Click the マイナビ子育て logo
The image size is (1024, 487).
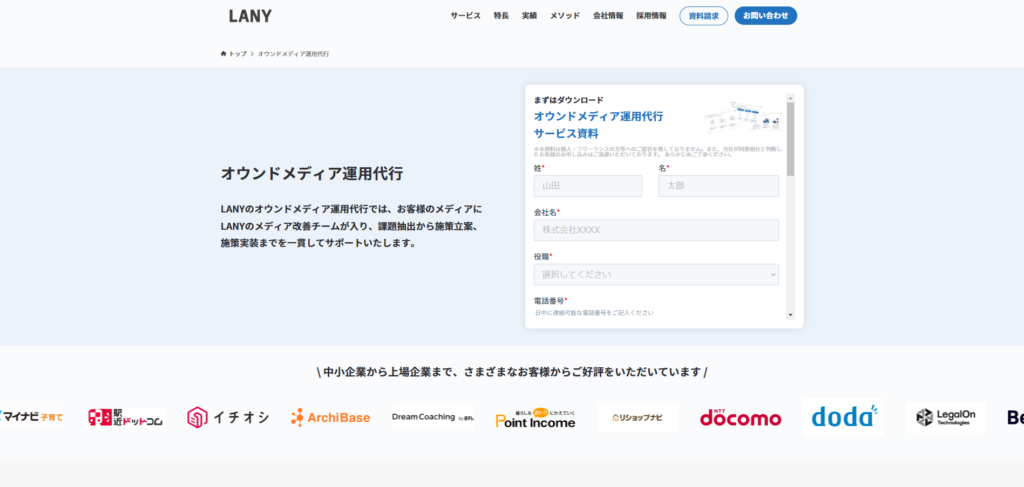pyautogui.click(x=31, y=416)
